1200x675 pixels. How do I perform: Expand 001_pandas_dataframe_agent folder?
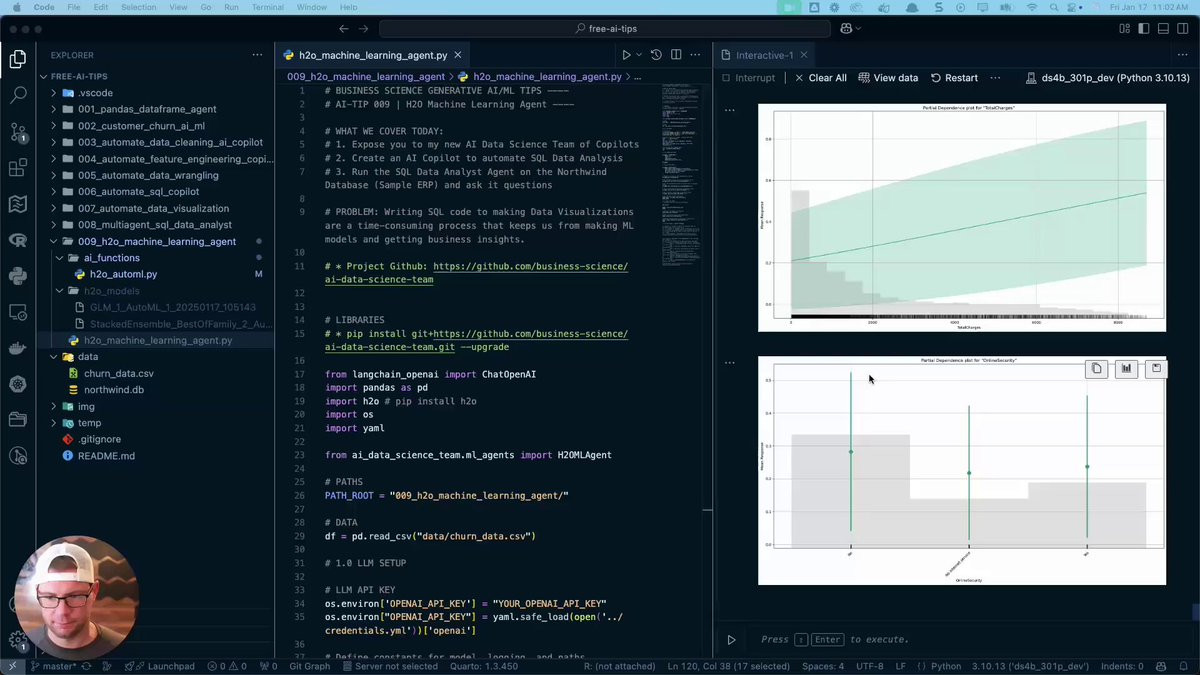click(155, 109)
